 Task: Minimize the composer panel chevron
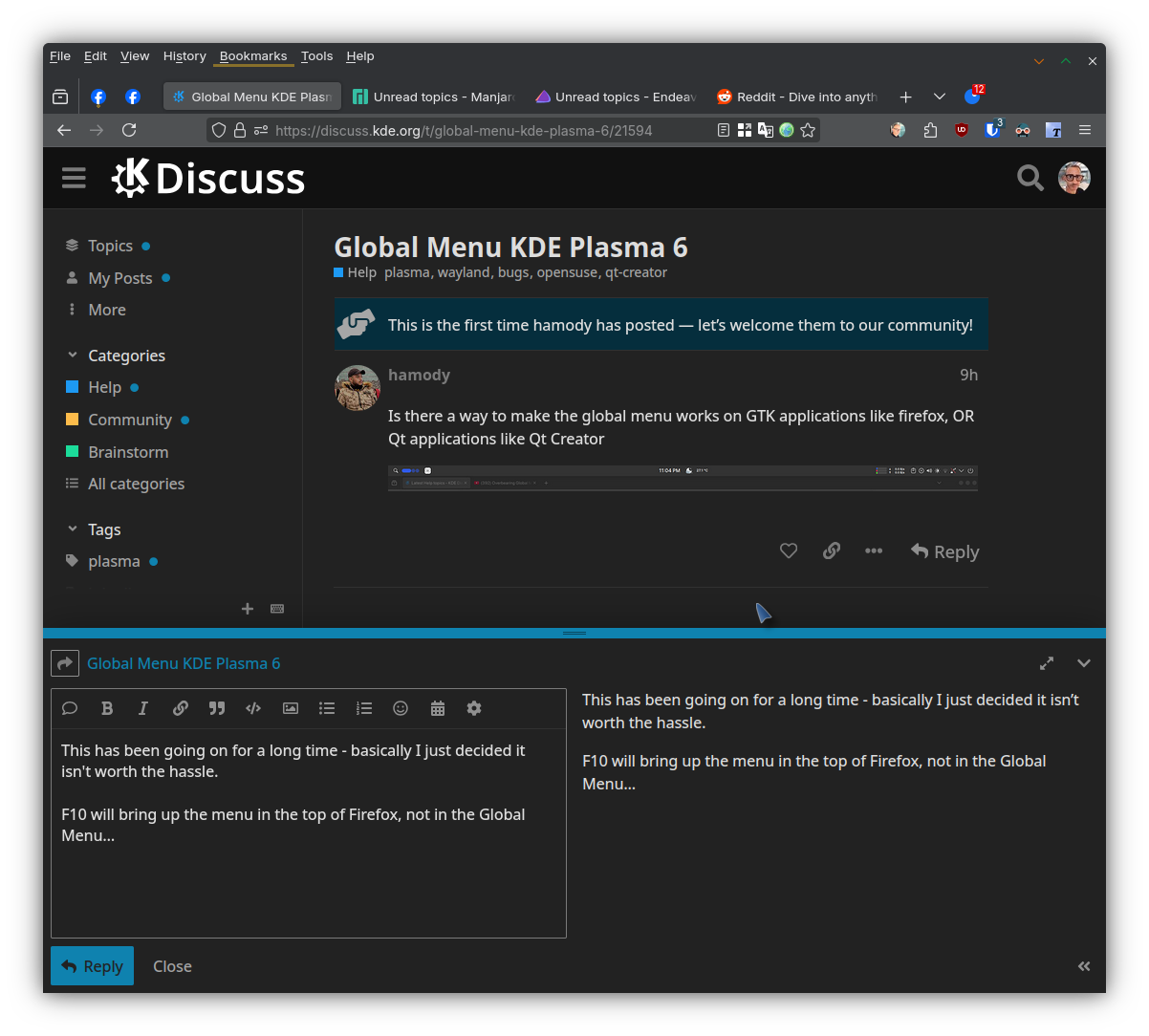click(x=1084, y=663)
